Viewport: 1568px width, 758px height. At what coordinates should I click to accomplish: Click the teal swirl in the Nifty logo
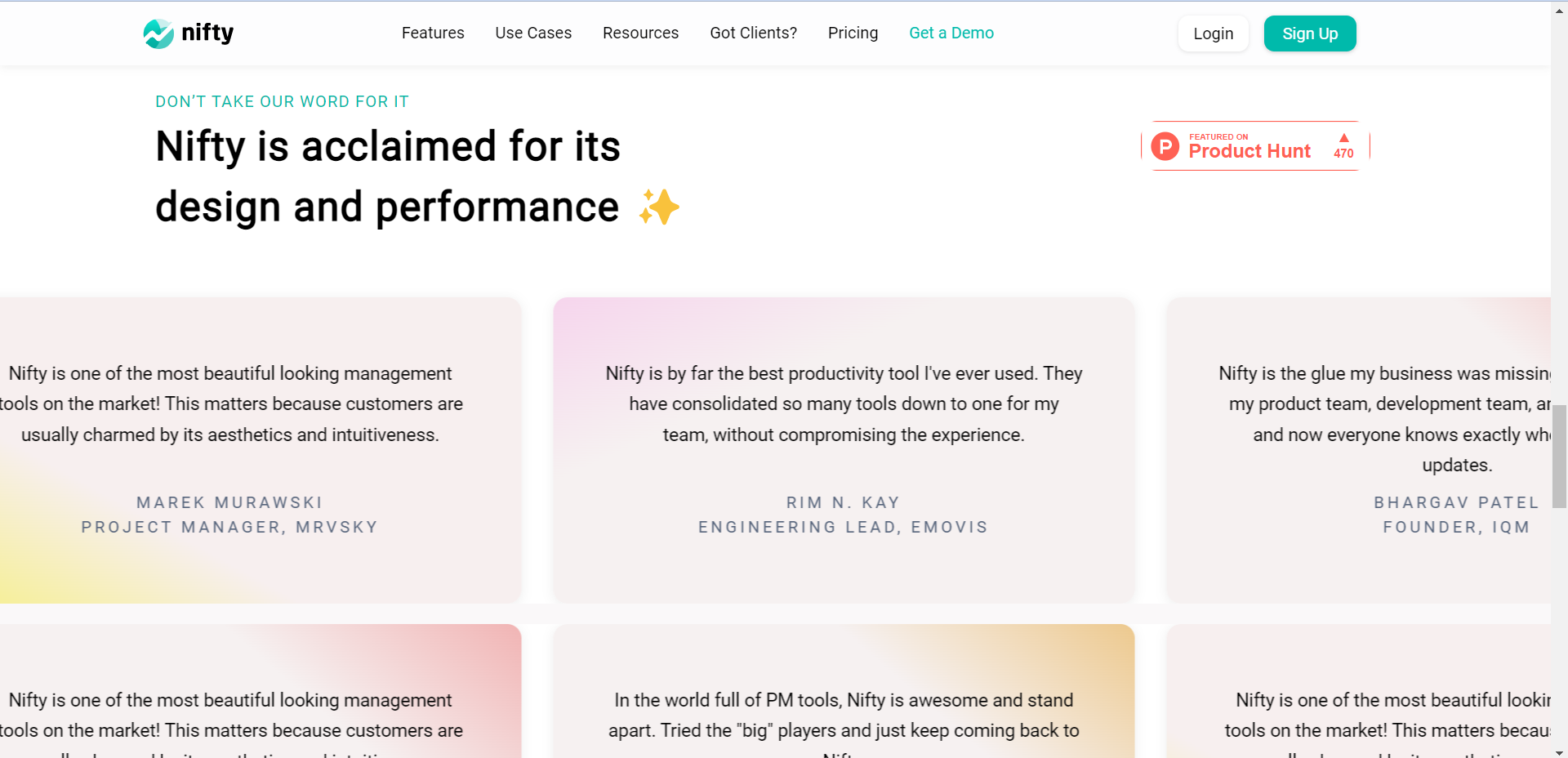click(158, 33)
